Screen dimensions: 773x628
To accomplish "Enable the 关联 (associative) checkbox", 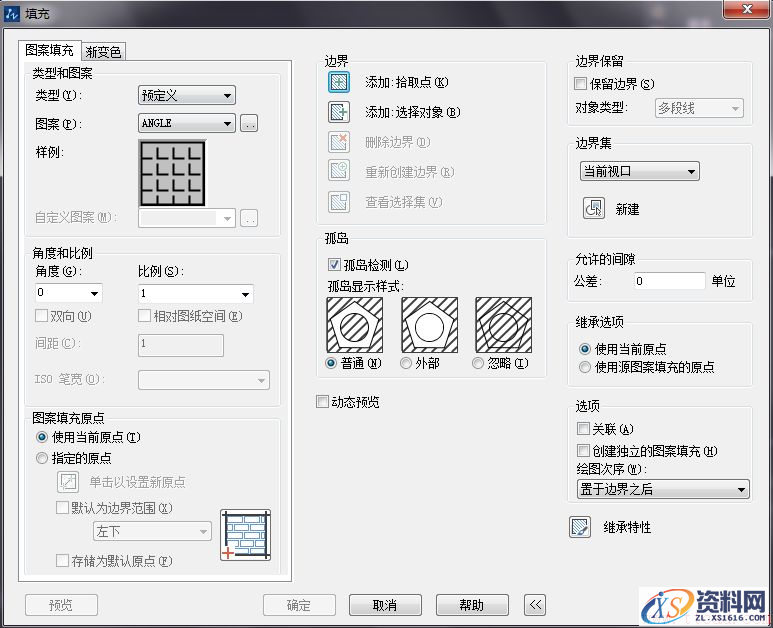I will (583, 429).
